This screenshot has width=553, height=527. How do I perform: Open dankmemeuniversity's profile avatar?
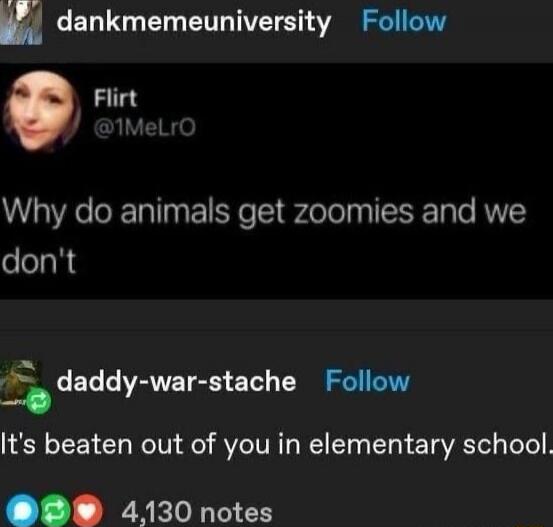[21, 22]
